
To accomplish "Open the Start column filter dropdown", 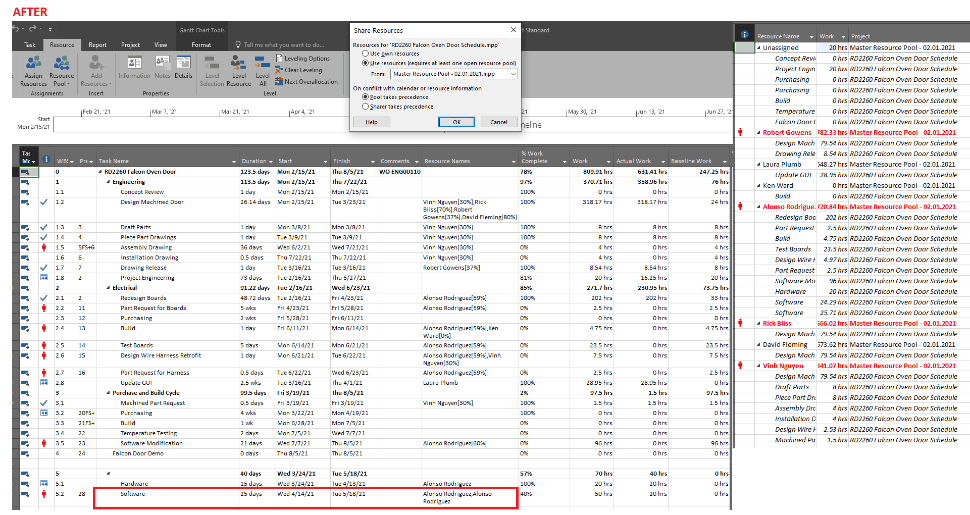I will click(x=325, y=162).
